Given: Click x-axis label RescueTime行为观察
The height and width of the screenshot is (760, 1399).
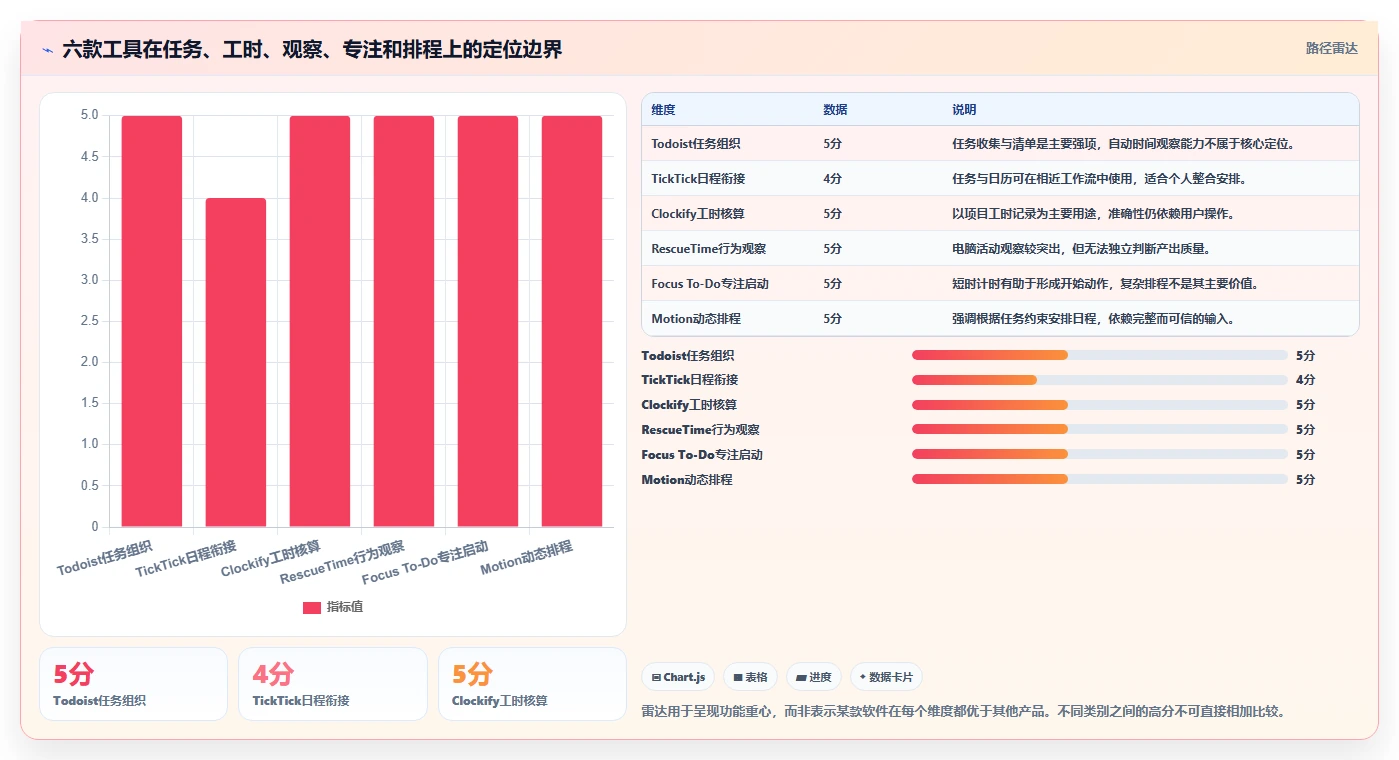Looking at the screenshot, I should click(343, 563).
